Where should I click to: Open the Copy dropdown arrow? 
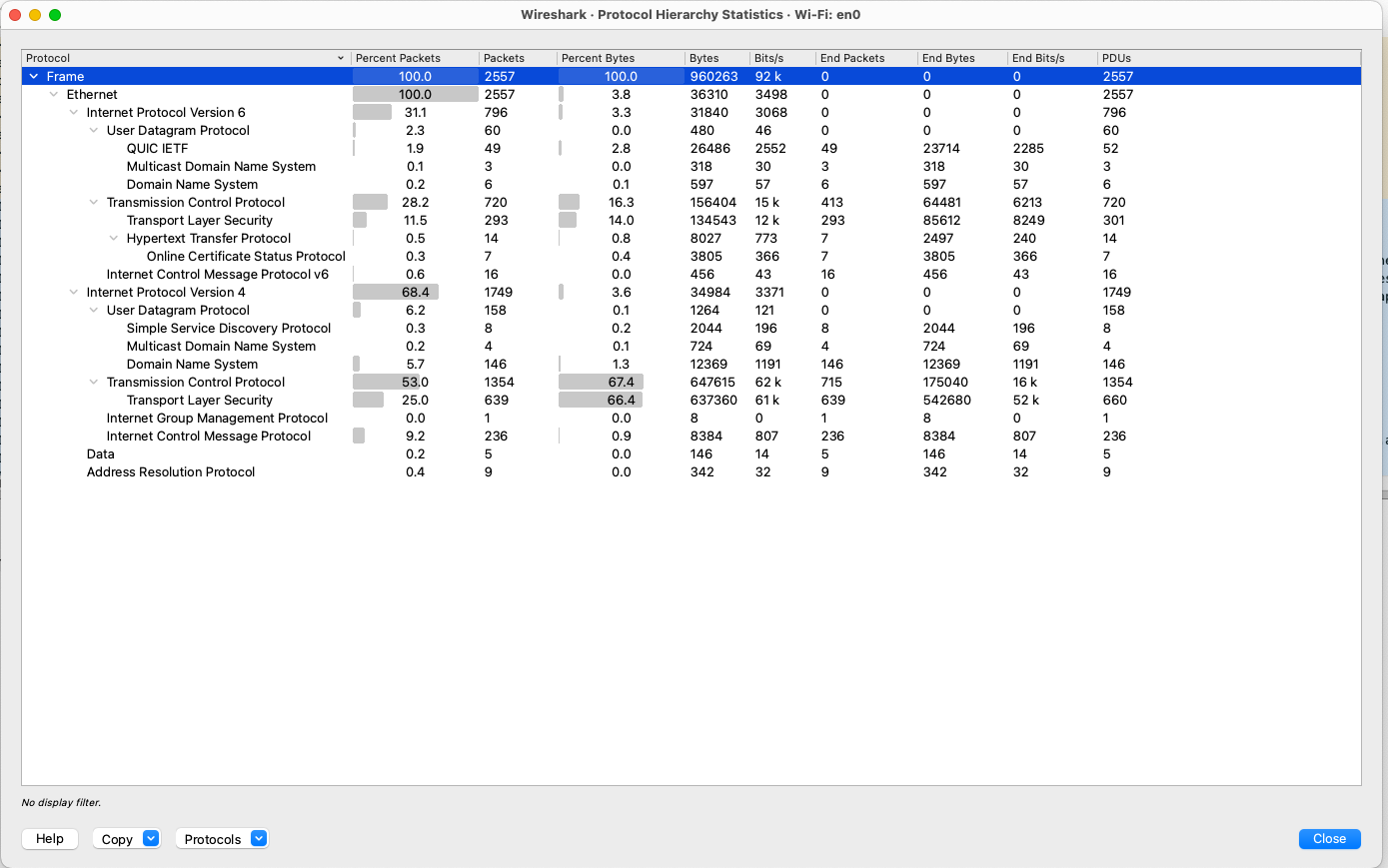coord(151,839)
